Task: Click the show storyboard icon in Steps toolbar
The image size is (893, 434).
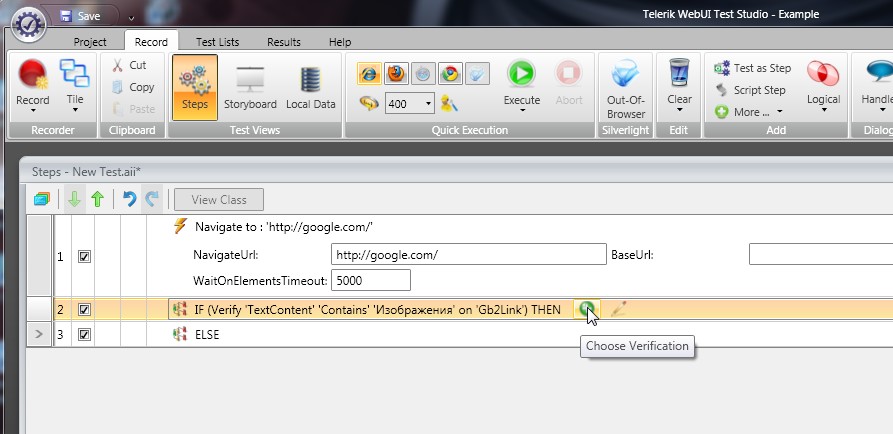Action: coord(42,199)
